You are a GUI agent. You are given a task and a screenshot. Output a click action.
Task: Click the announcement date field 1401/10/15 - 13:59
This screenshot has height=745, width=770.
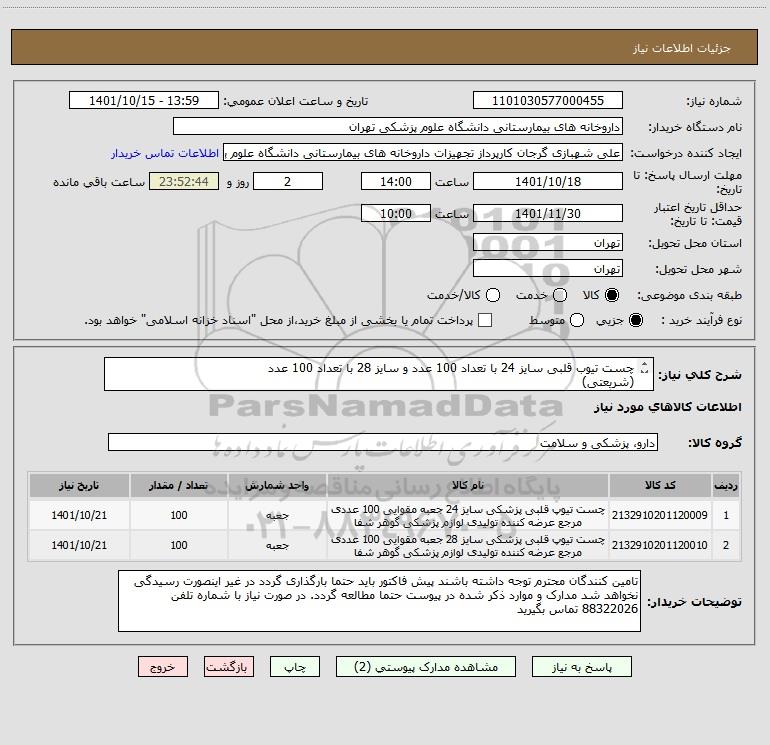point(144,101)
